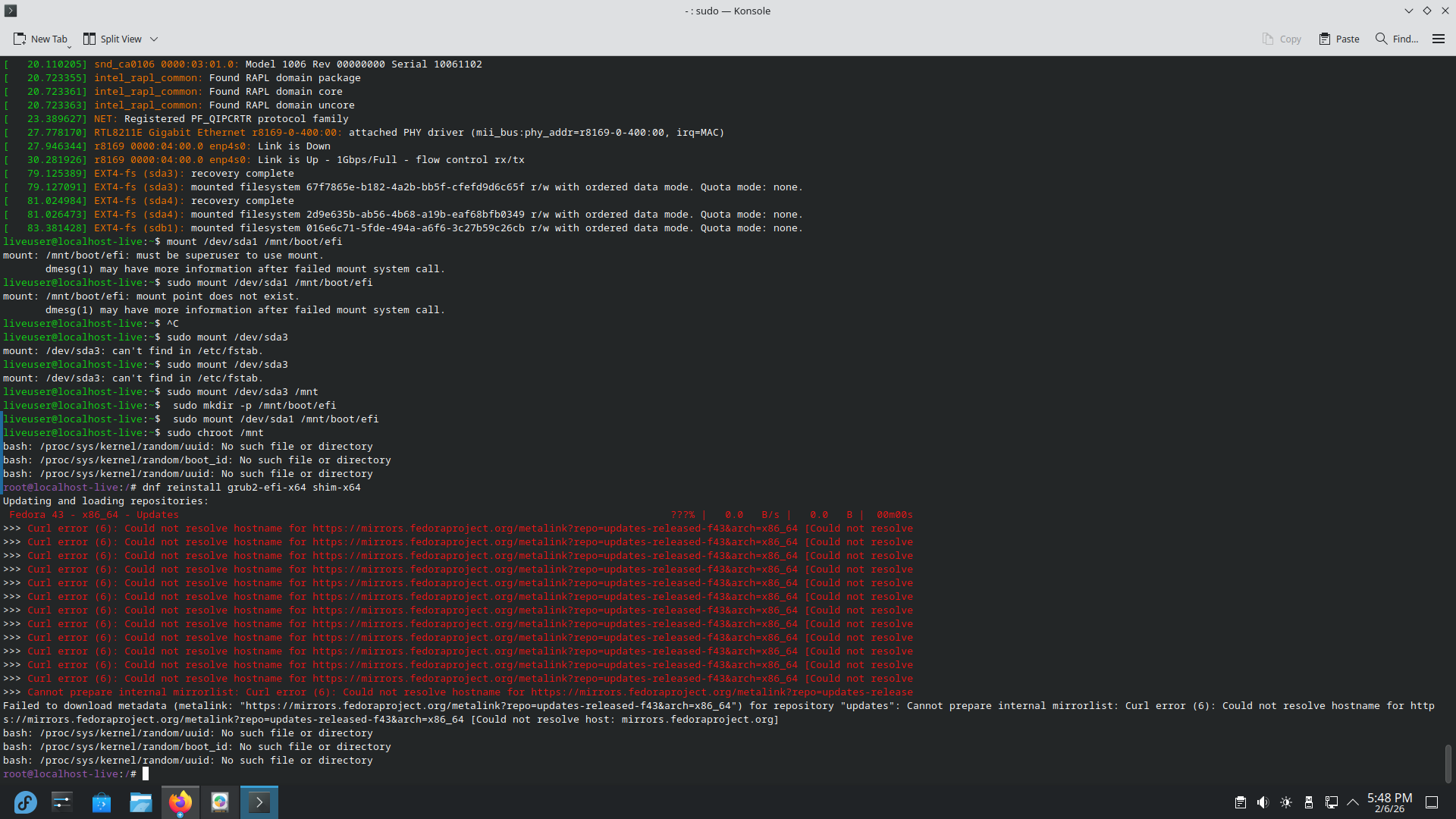Open the Fedora application launcher
This screenshot has height=819, width=1456.
[x=25, y=802]
